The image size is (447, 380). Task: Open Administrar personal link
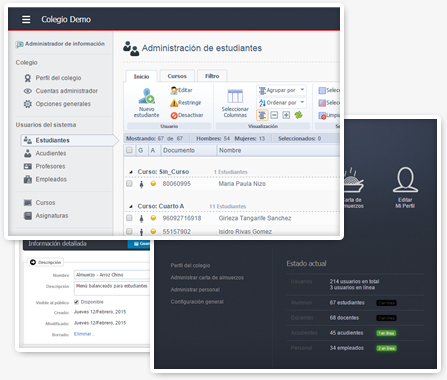[195, 290]
